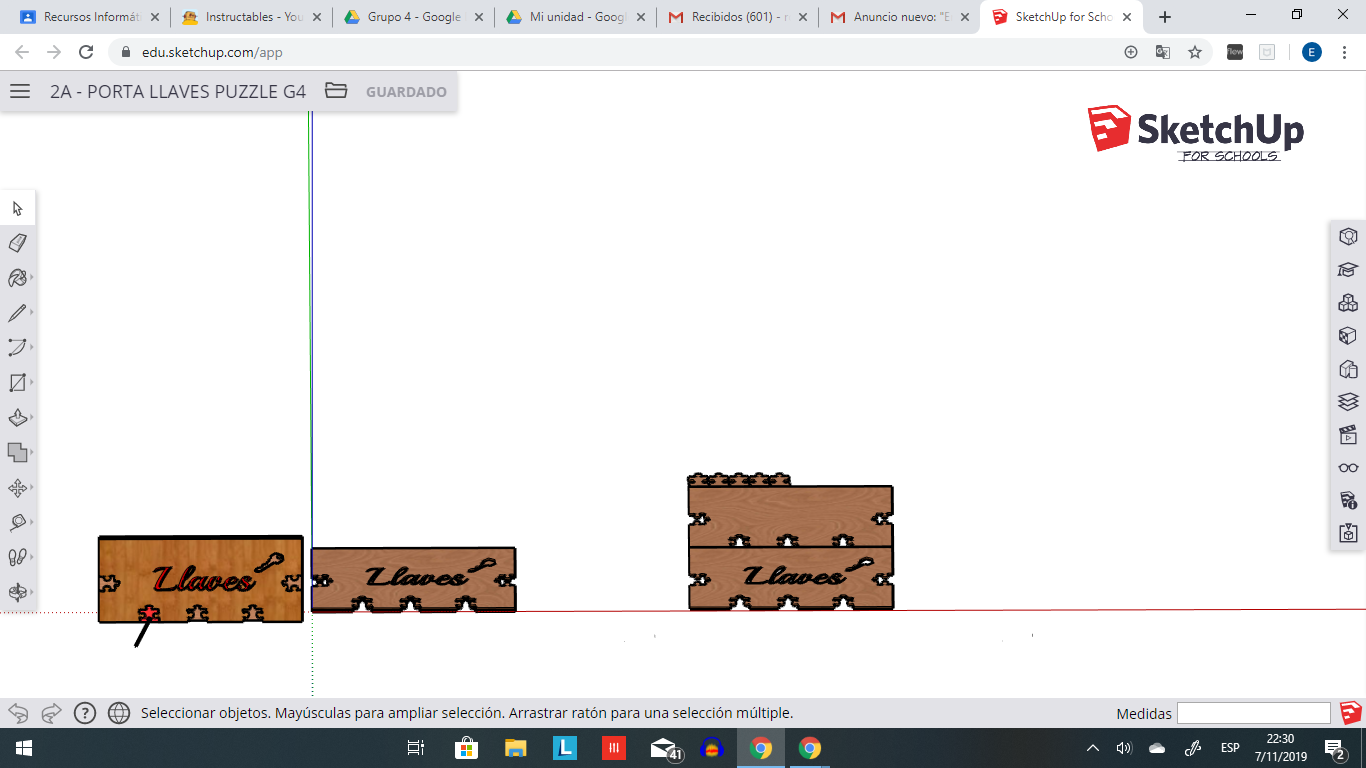Activate the Walk footprints tool
Image resolution: width=1366 pixels, height=768 pixels.
click(17, 557)
